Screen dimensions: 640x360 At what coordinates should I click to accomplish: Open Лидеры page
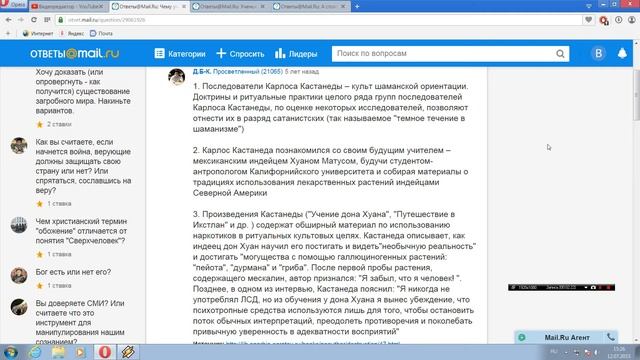296,53
